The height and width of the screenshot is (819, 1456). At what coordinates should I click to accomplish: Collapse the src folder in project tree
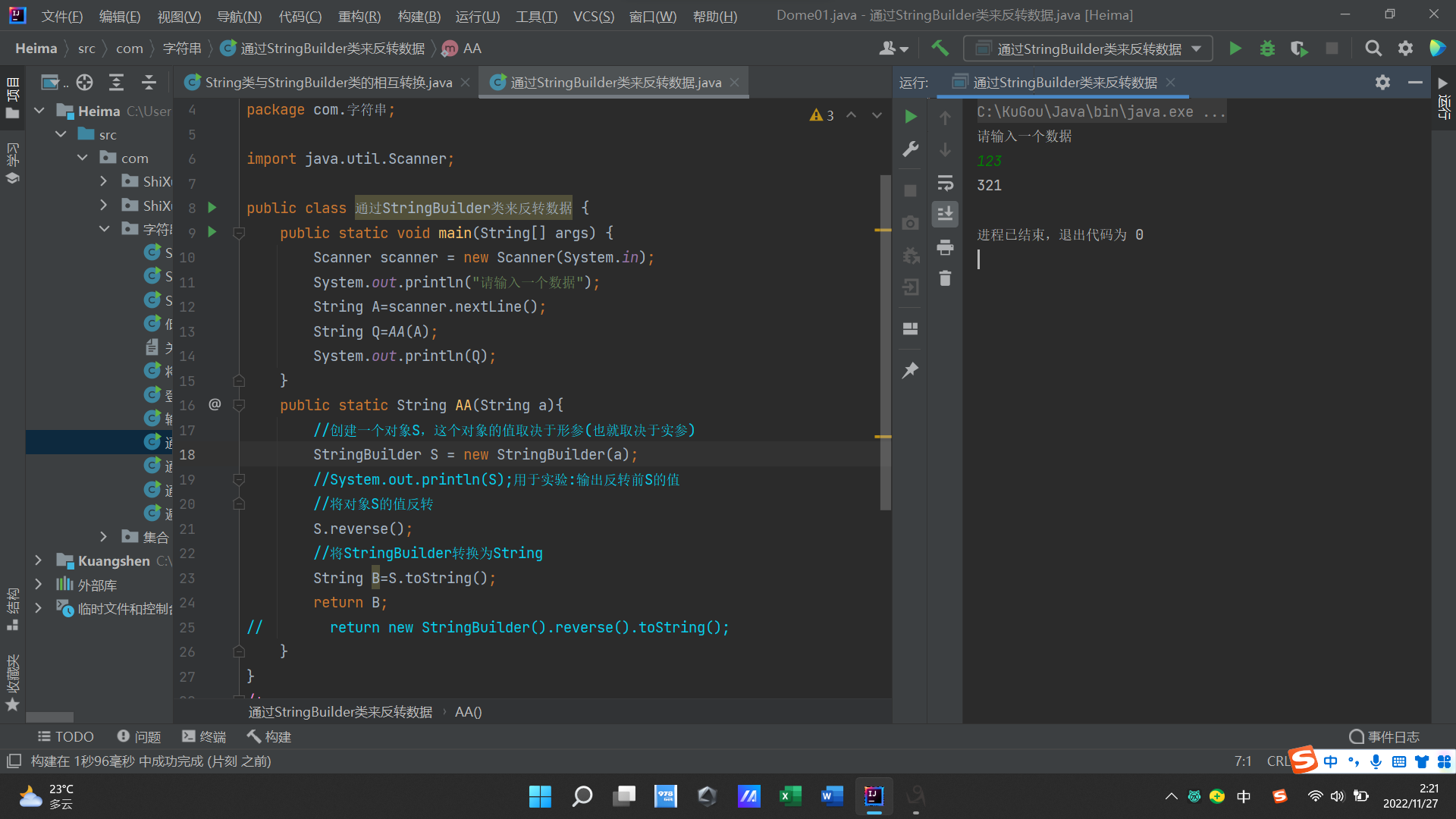[61, 134]
